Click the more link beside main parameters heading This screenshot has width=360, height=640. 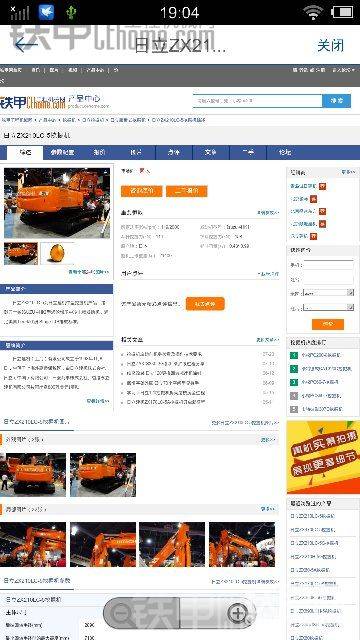[x=268, y=213]
